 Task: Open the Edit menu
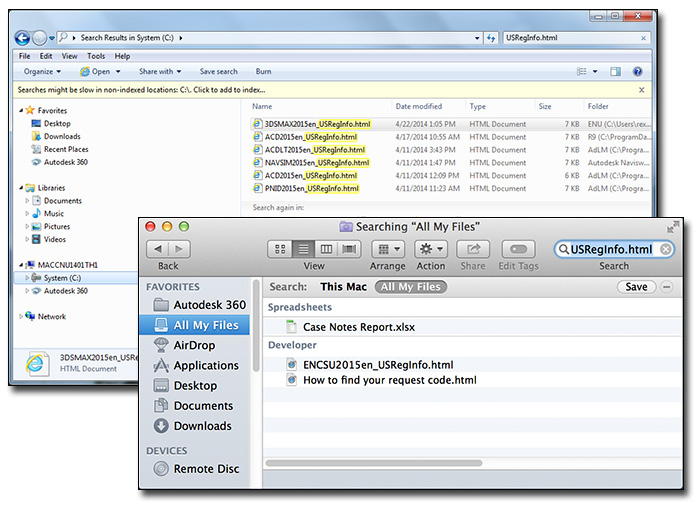coord(46,56)
